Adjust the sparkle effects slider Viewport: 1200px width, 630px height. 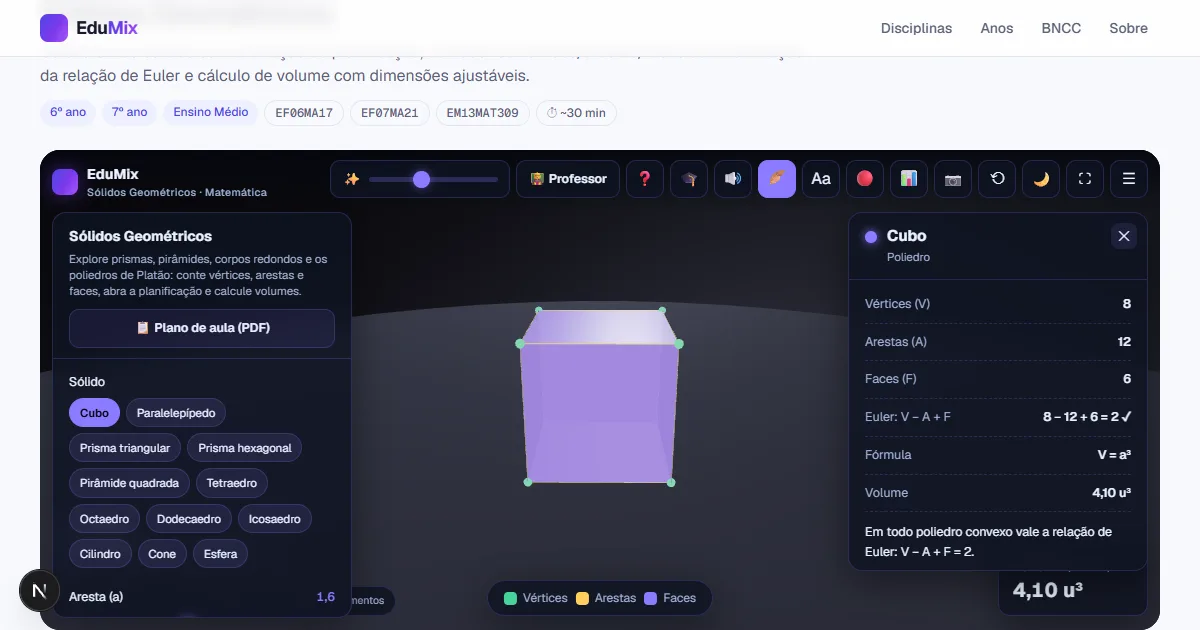(x=433, y=179)
